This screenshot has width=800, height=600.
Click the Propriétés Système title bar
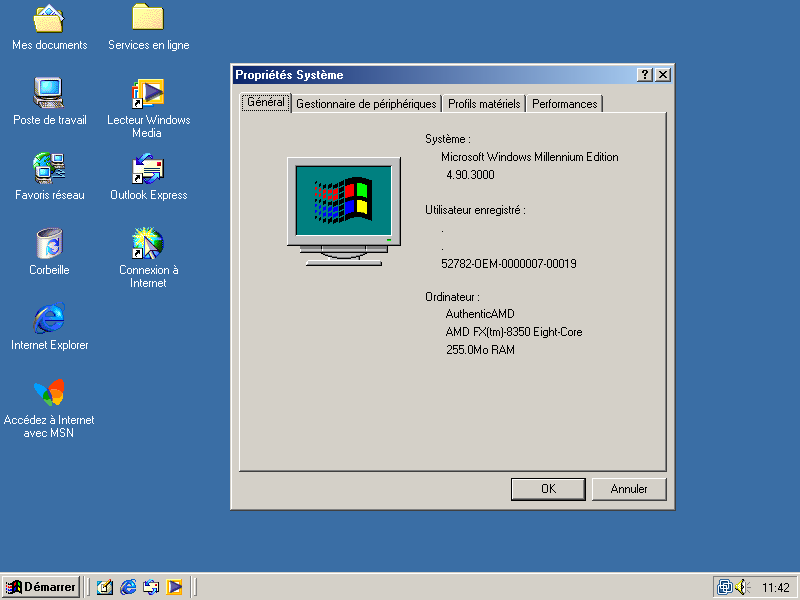(434, 75)
